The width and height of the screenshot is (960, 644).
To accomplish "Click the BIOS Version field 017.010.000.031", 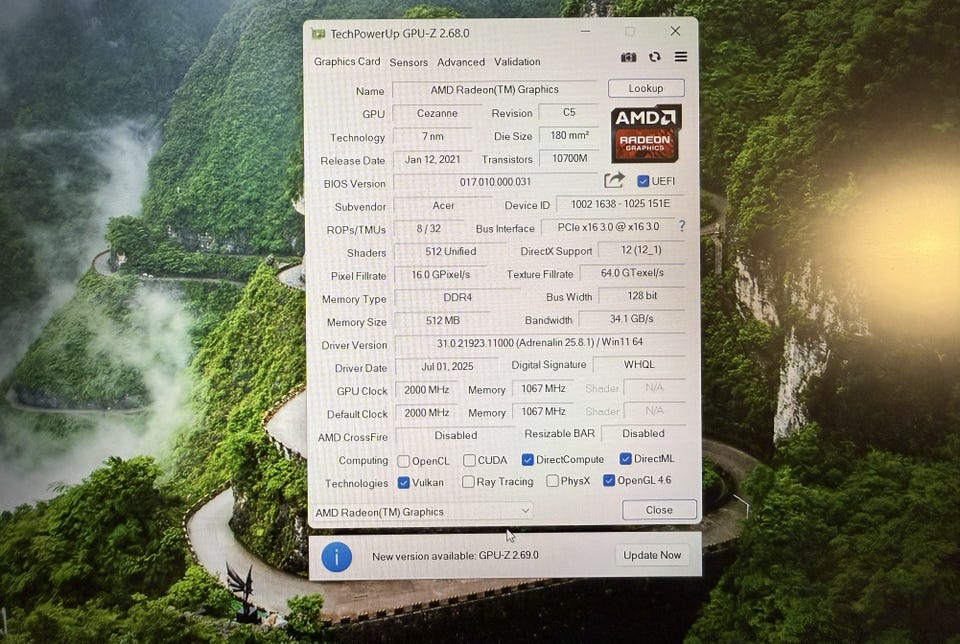I will 495,182.
